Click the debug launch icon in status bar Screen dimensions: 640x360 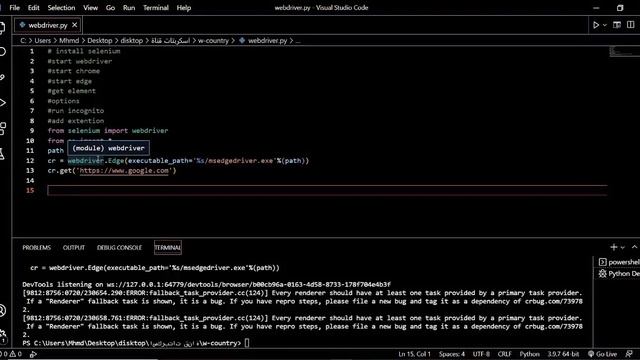point(33,354)
